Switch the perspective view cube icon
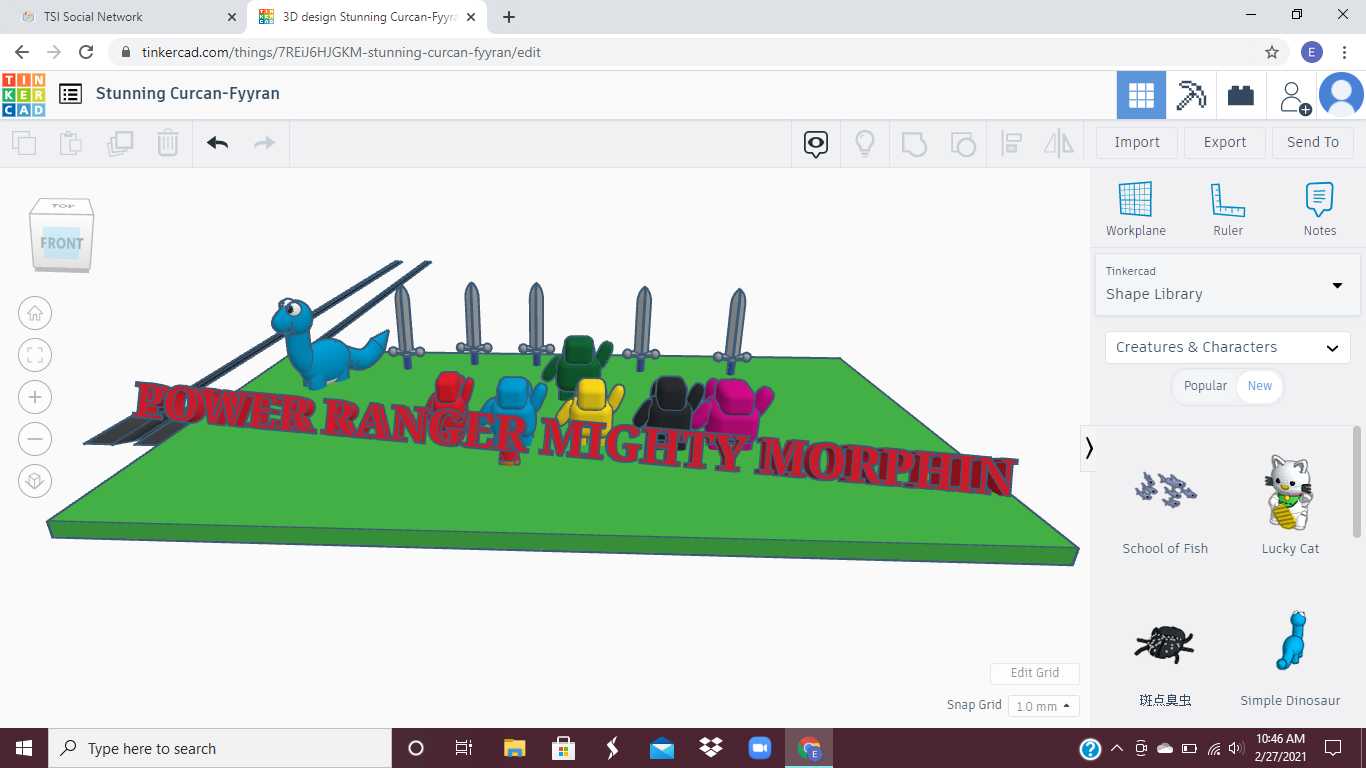This screenshot has height=768, width=1366. pos(35,481)
